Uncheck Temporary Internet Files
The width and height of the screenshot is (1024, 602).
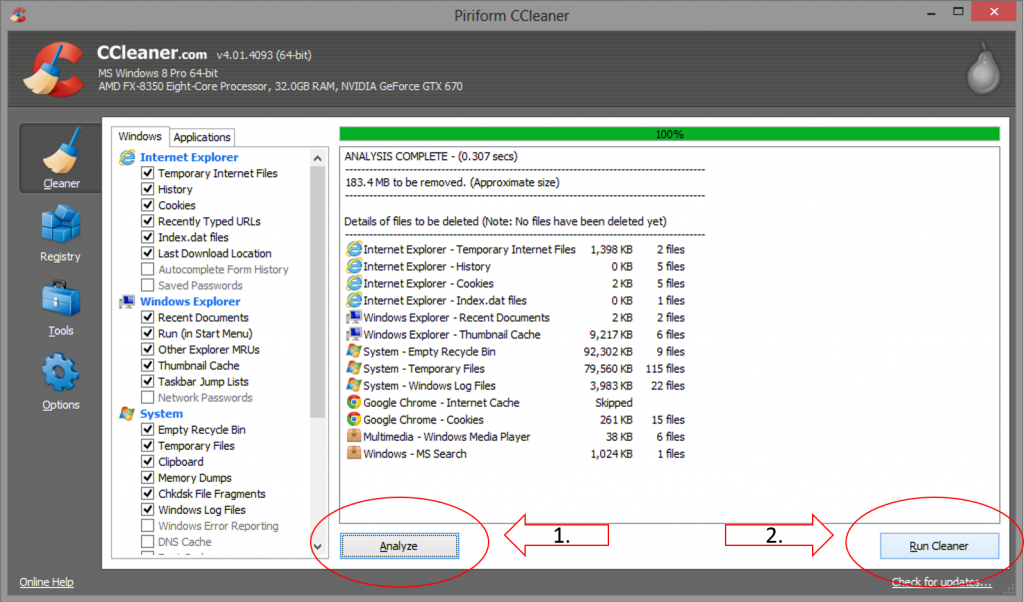pos(148,173)
